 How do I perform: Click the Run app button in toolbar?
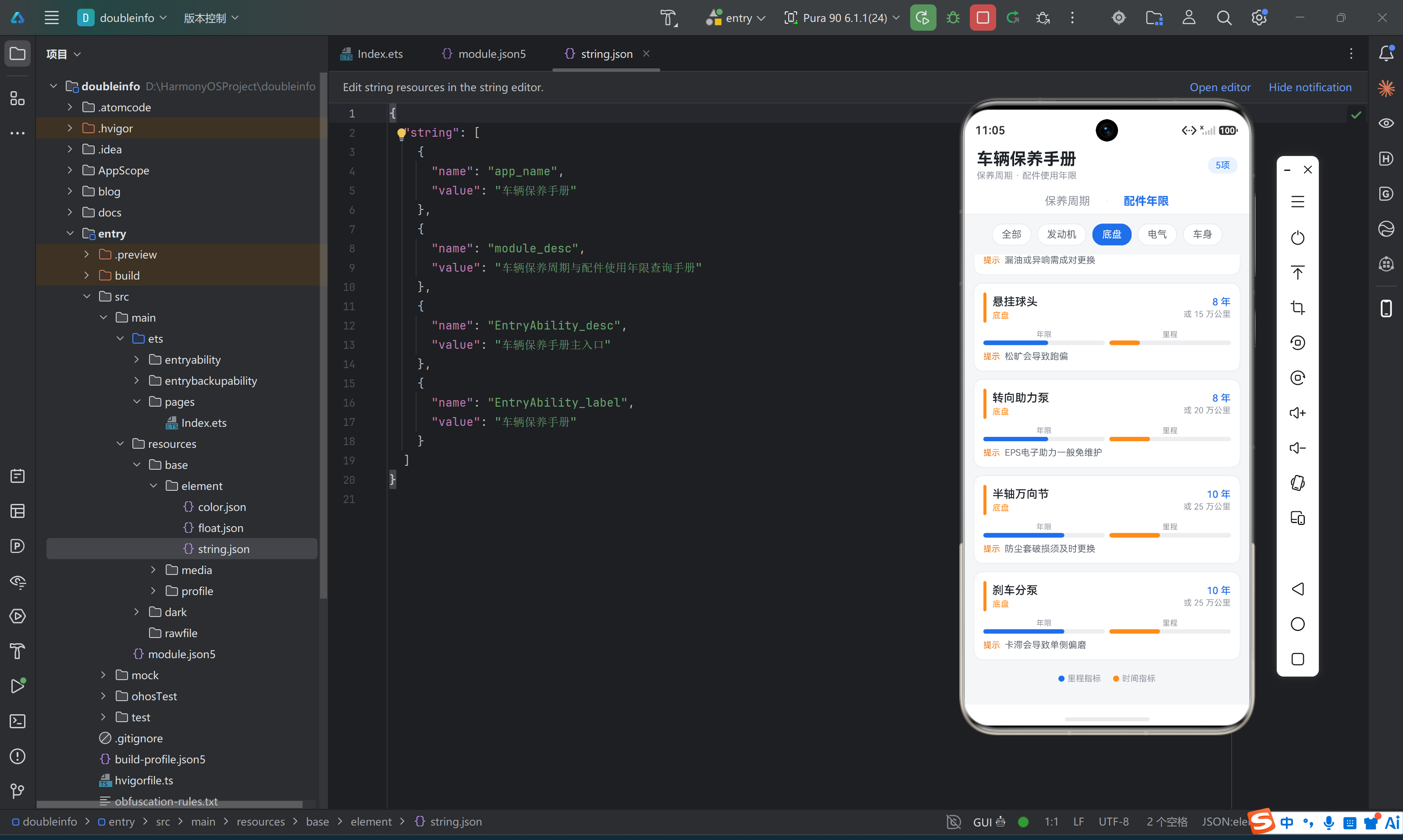(922, 18)
